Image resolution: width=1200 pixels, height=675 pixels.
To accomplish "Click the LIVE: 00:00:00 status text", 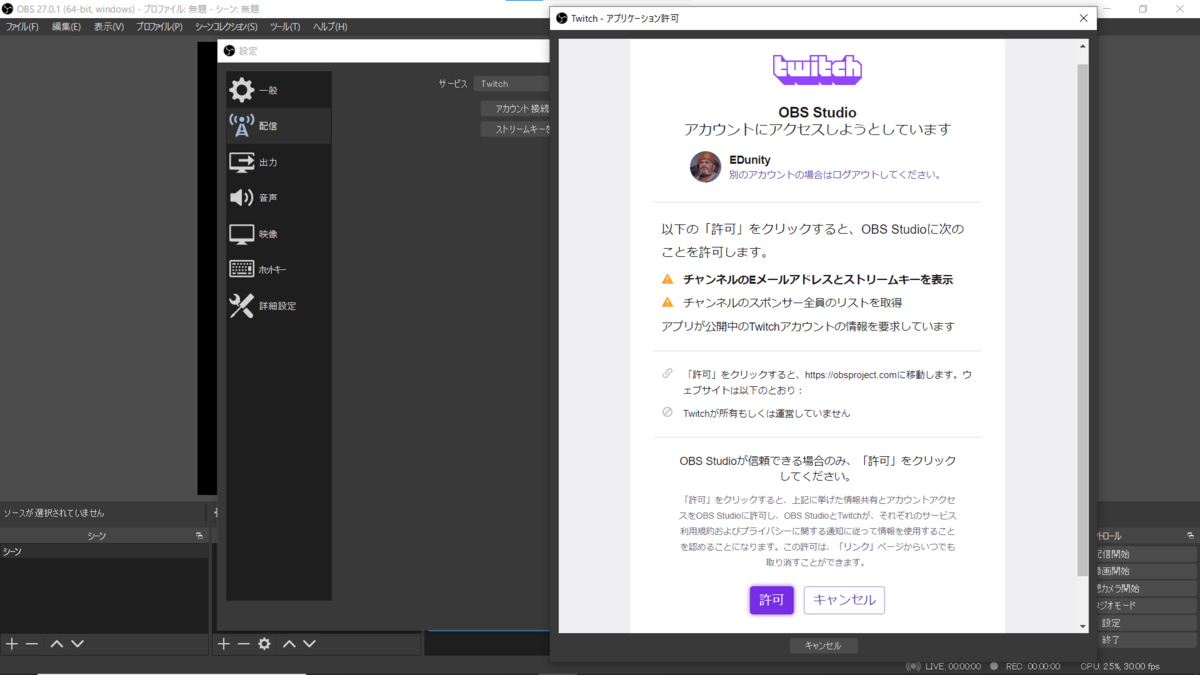I will click(x=953, y=666).
